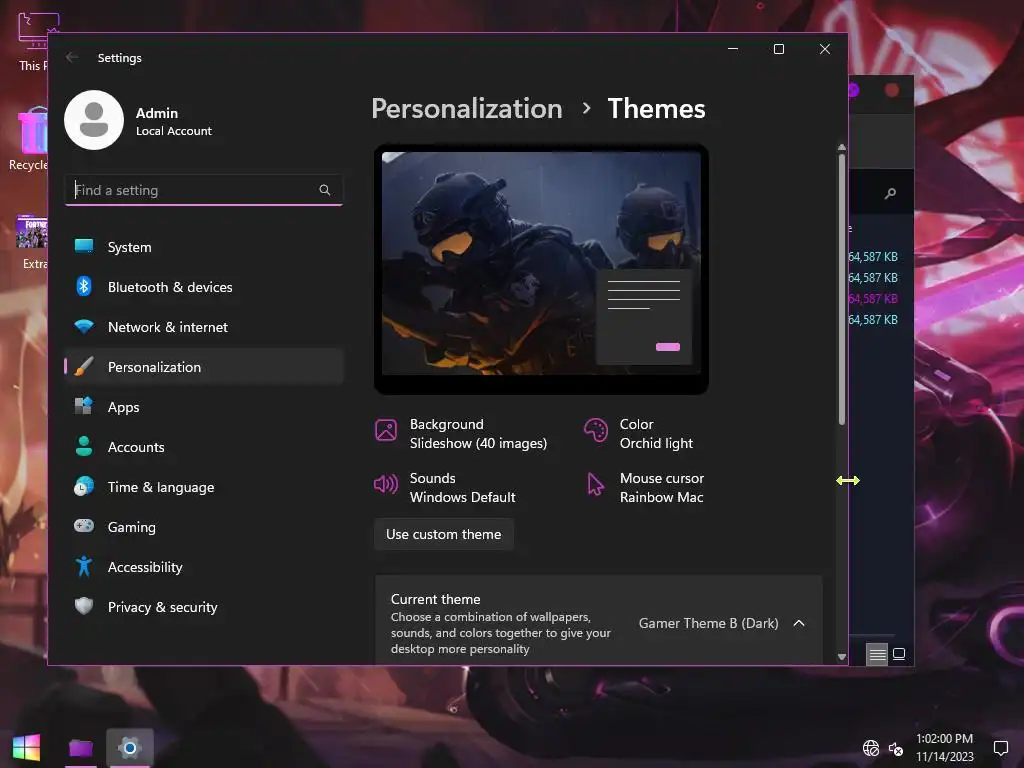The width and height of the screenshot is (1024, 768).
Task: Select the Apps menu entry
Action: click(x=123, y=408)
